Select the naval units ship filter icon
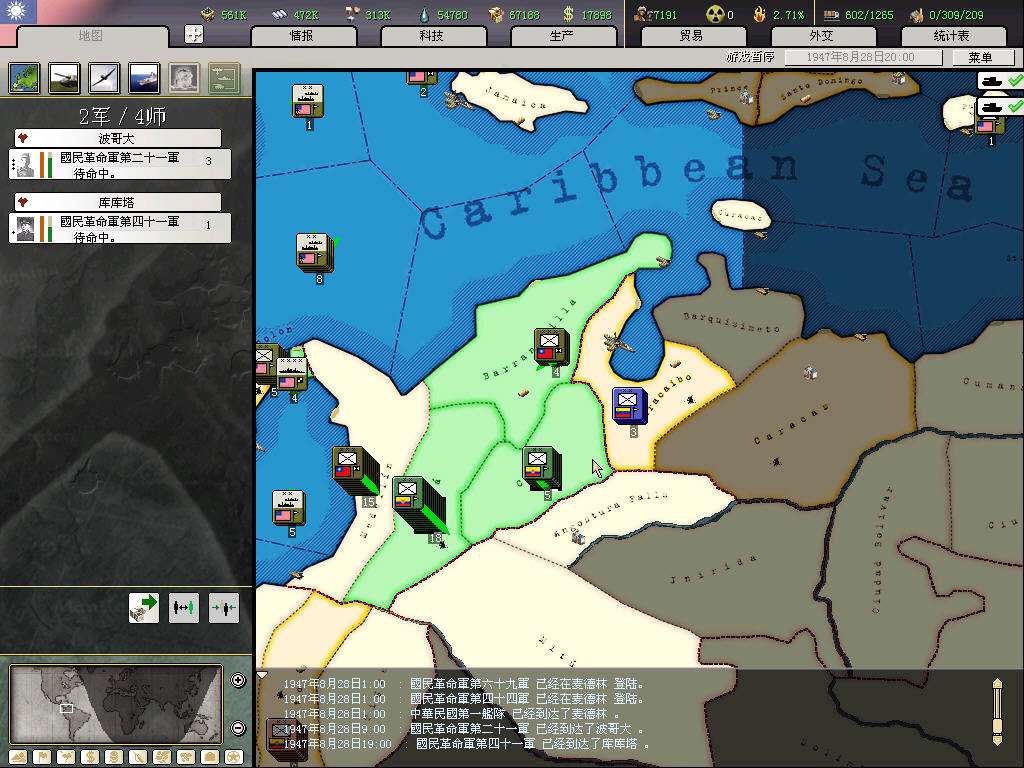The width and height of the screenshot is (1024, 768). [144, 77]
